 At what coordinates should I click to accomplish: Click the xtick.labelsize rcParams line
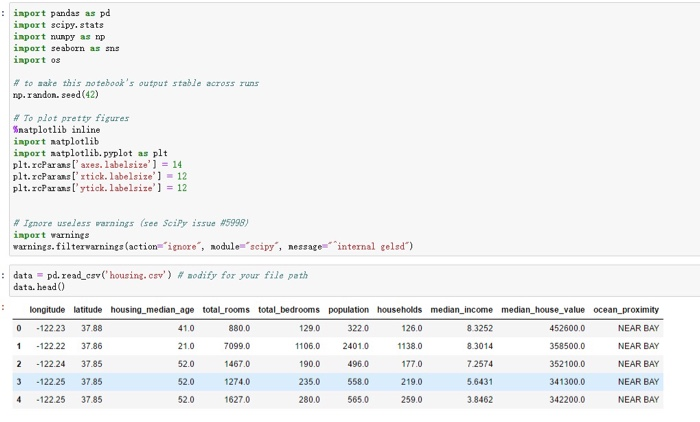[x=100, y=176]
